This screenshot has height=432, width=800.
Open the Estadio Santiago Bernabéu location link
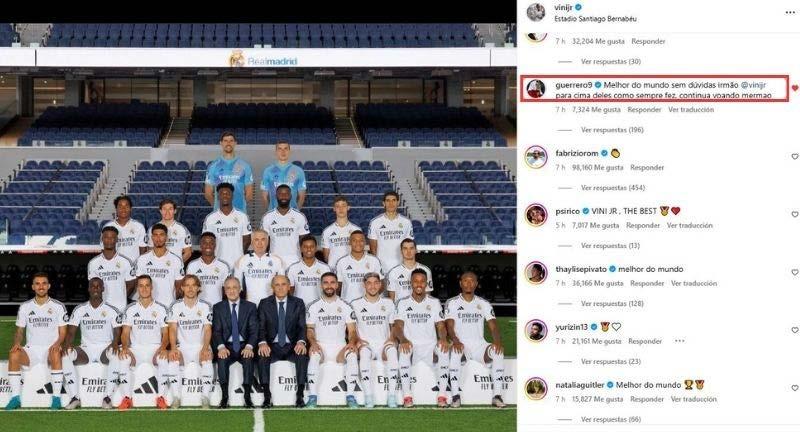[x=595, y=19]
